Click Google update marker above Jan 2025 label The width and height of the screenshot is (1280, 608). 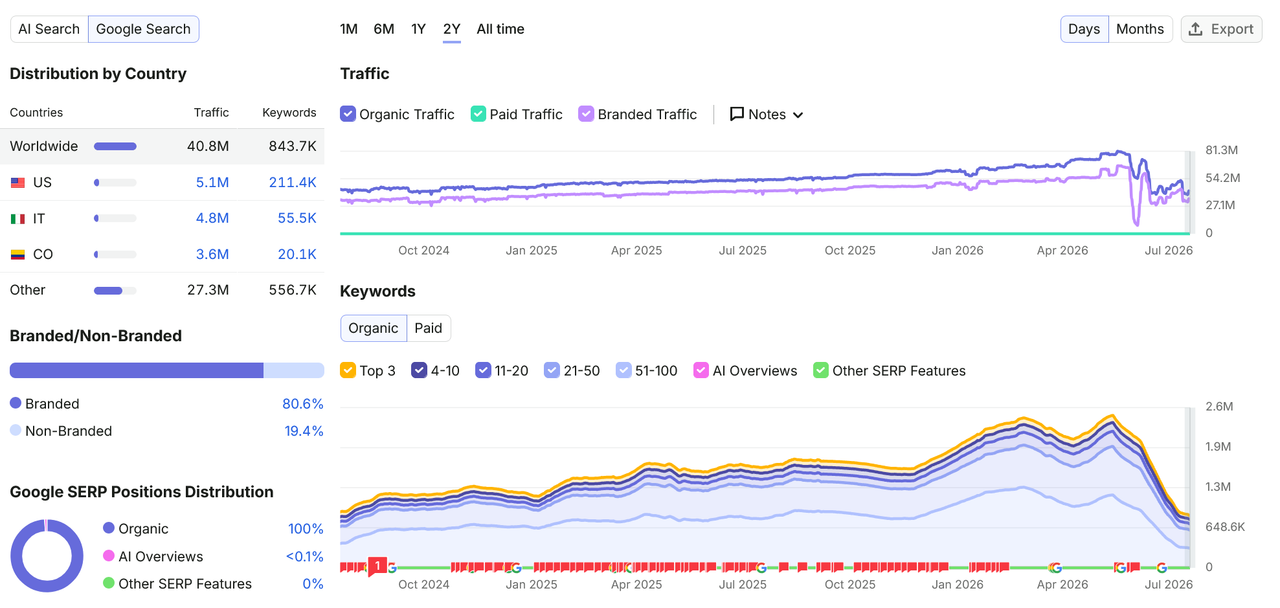(516, 567)
